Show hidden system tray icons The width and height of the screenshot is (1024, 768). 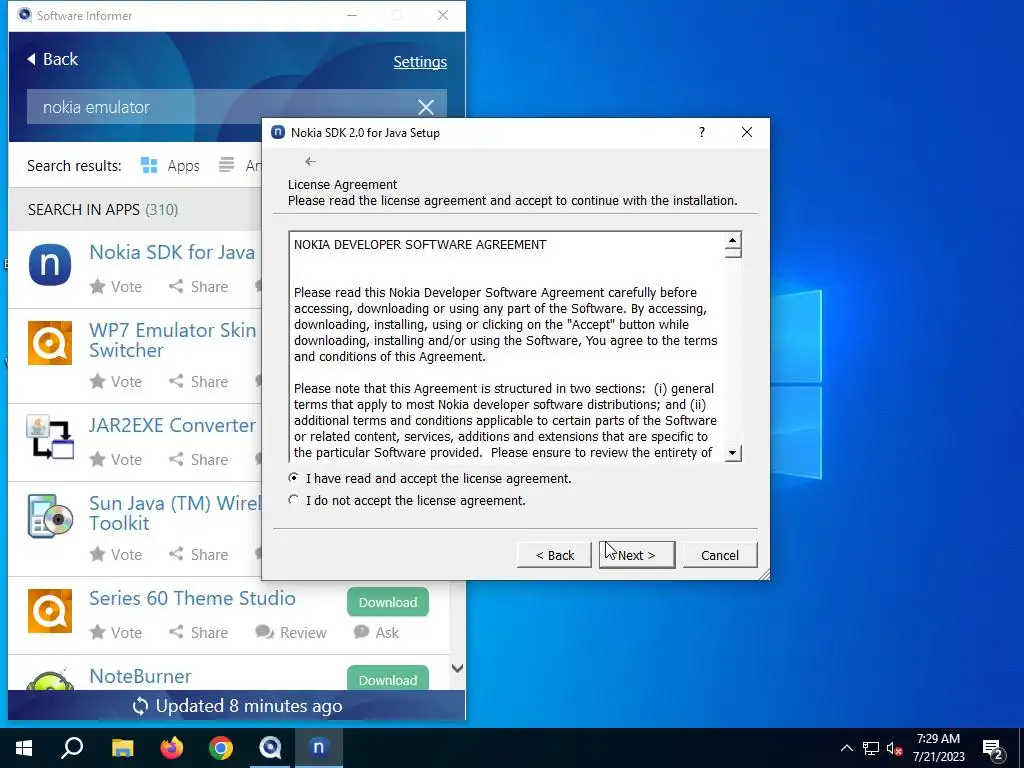(x=846, y=748)
